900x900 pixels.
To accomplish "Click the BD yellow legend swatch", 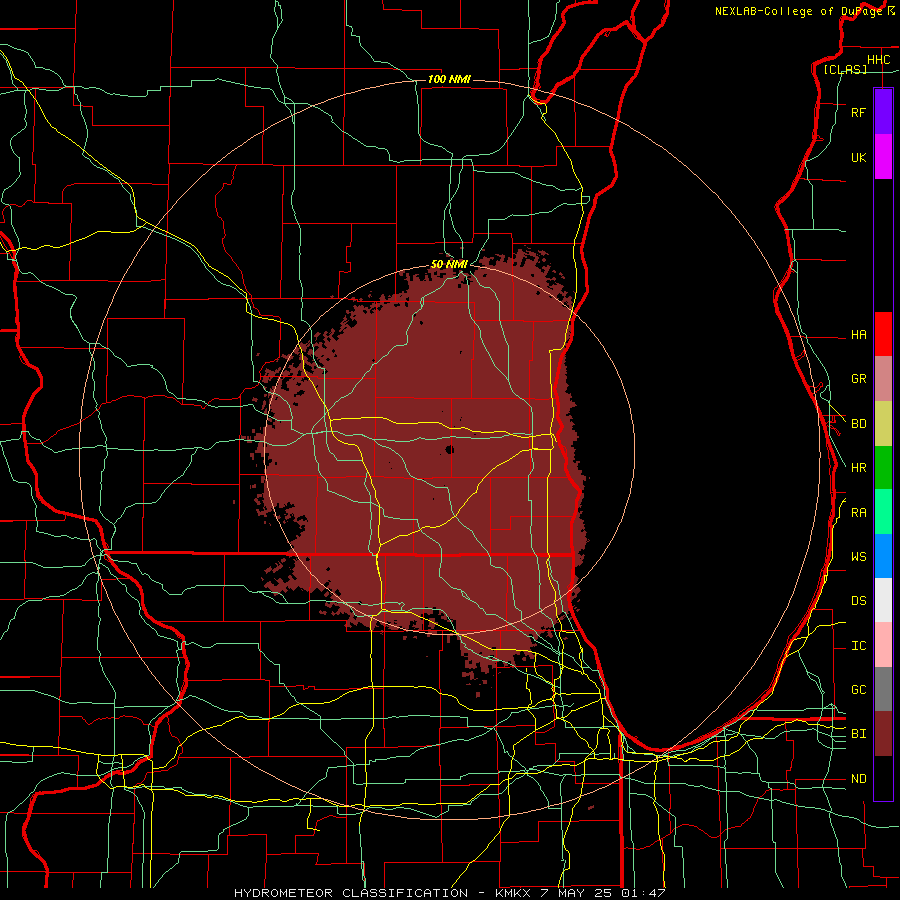I will click(883, 424).
